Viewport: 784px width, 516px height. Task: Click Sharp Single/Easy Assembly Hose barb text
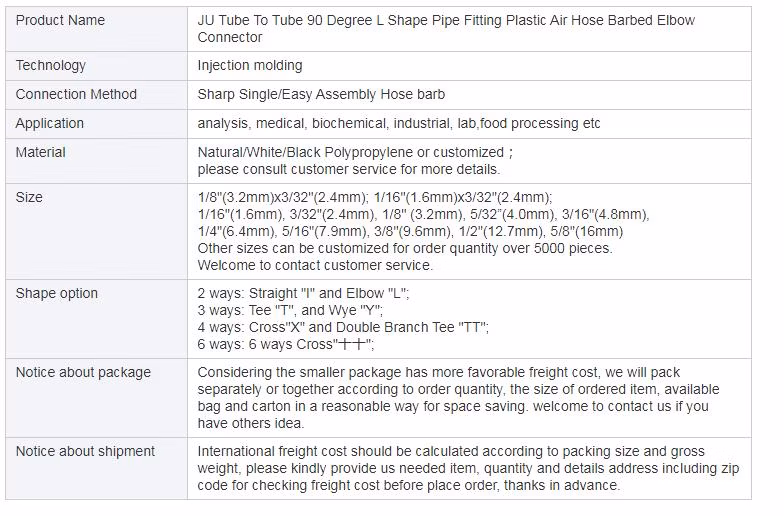321,94
